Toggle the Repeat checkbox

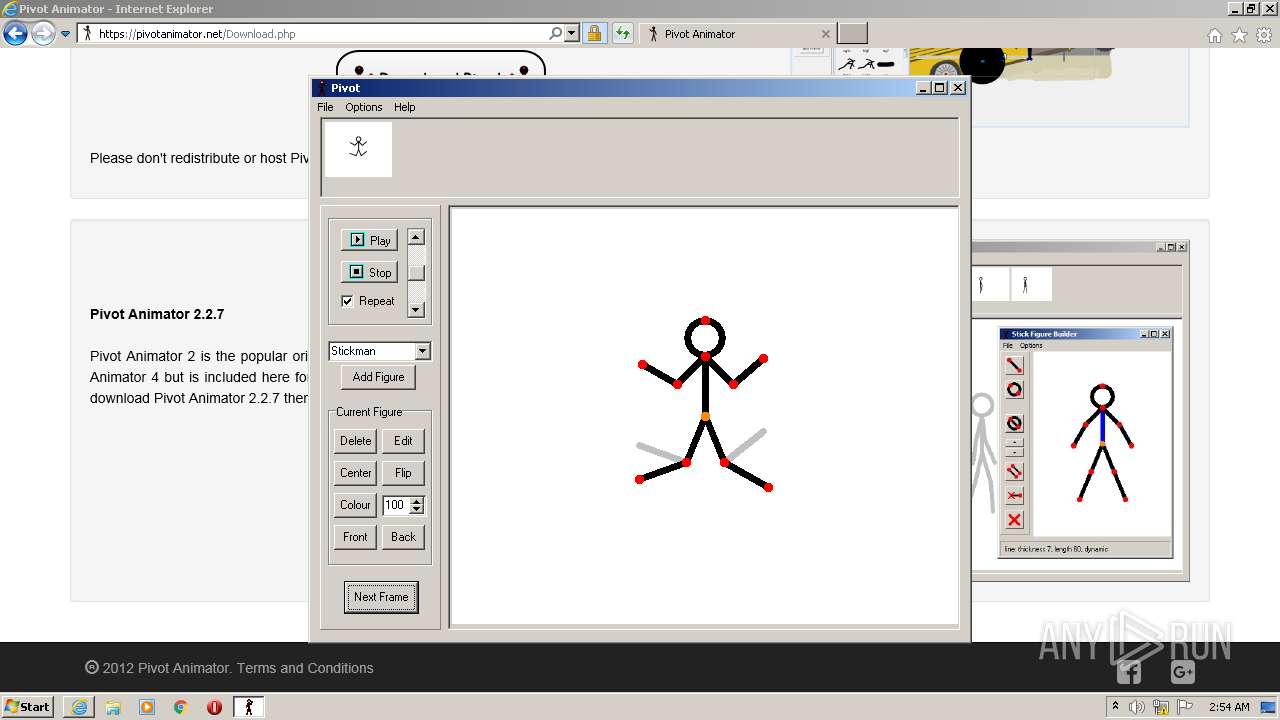(x=347, y=301)
